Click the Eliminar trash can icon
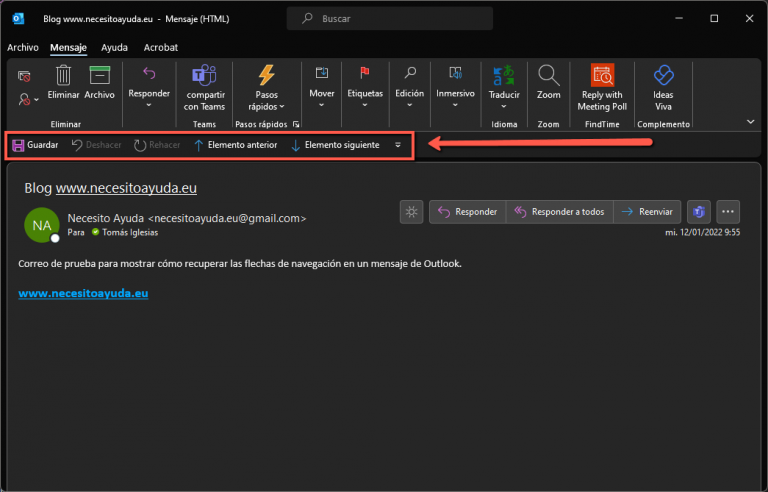 coord(63,75)
